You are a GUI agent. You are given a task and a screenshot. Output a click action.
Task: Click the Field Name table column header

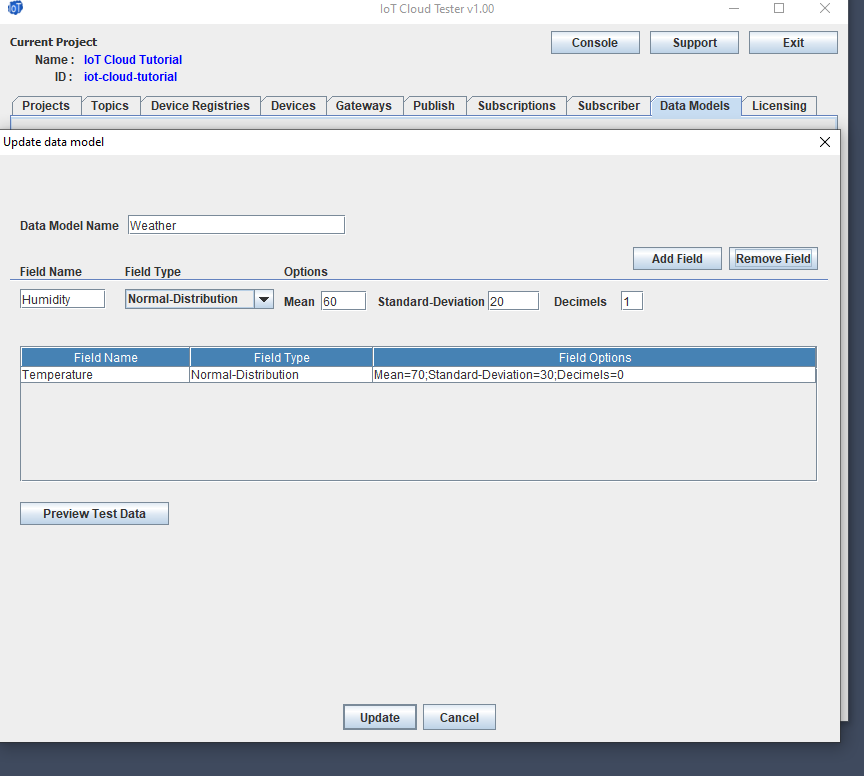pos(105,357)
